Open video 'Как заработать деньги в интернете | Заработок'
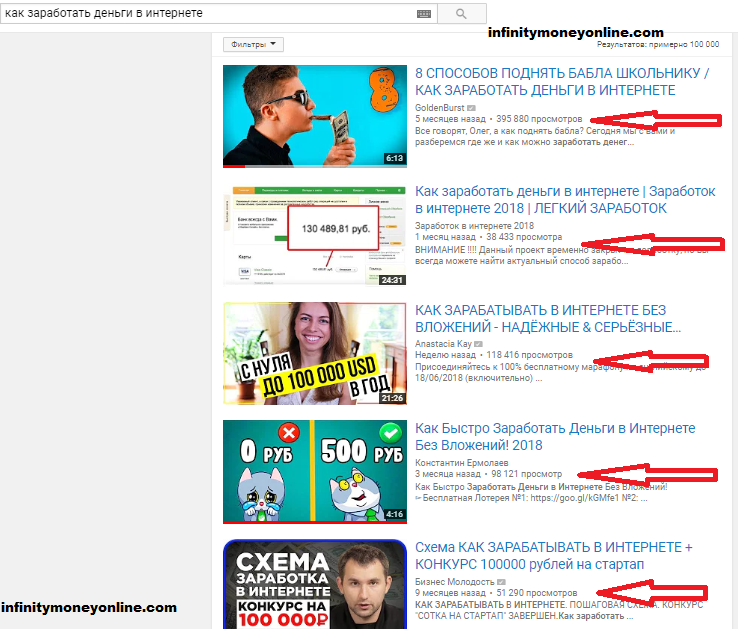Viewport: 738px width, 629px height. (x=565, y=200)
